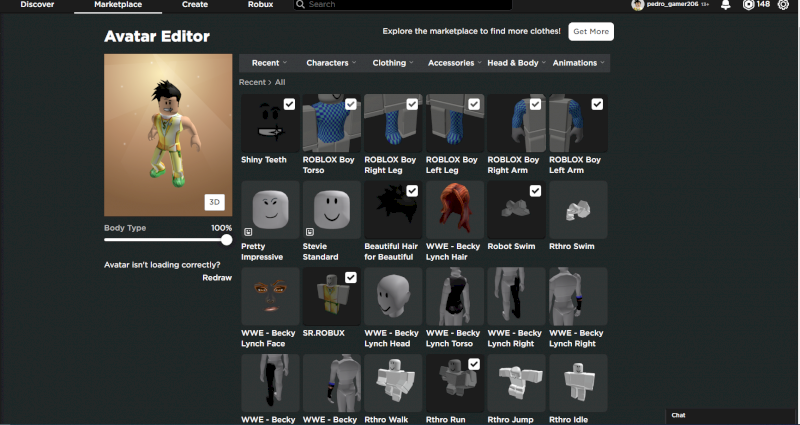
Task: Click the Redraw link
Action: point(217,277)
